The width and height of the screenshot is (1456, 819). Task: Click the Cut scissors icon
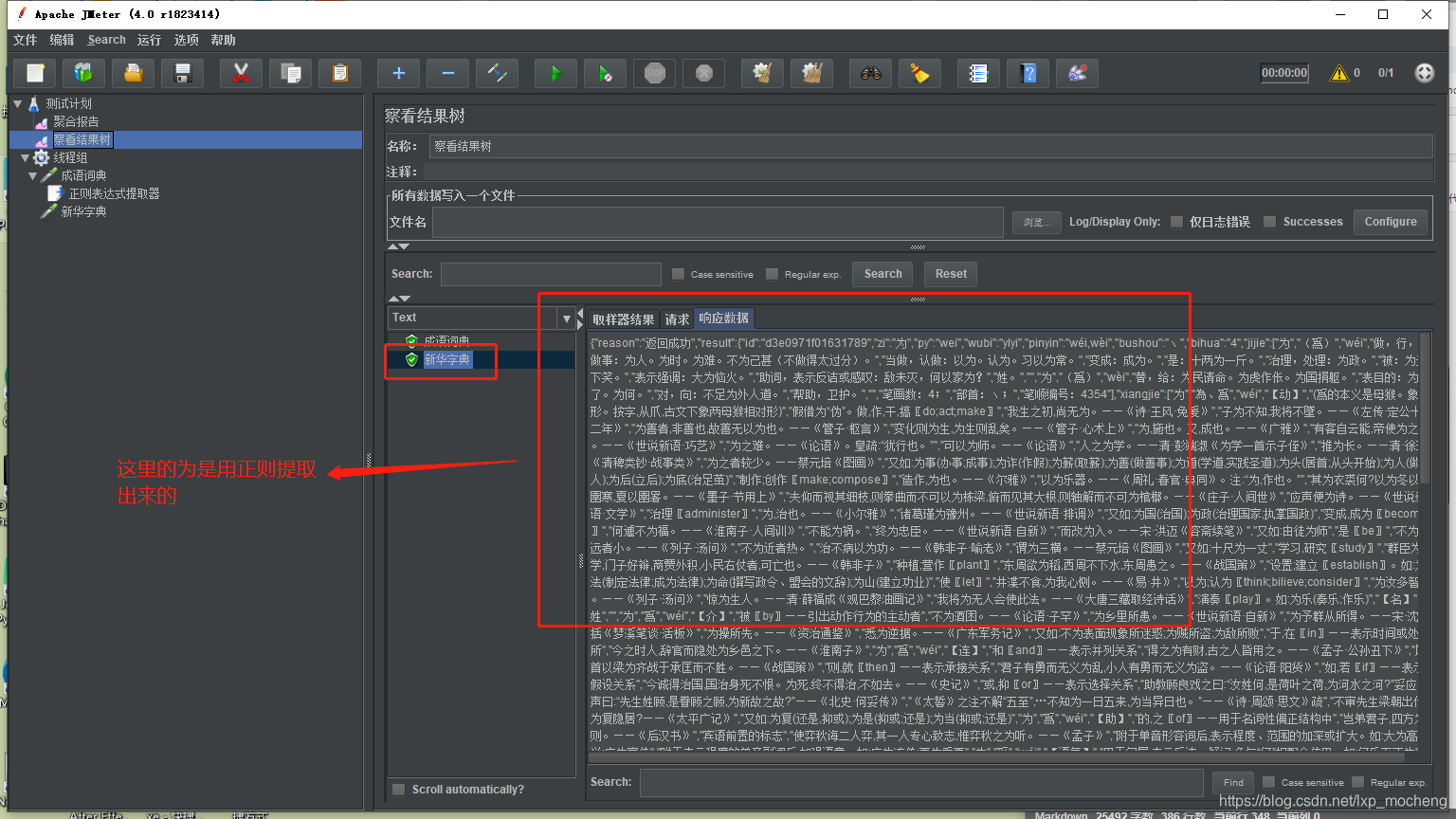241,73
